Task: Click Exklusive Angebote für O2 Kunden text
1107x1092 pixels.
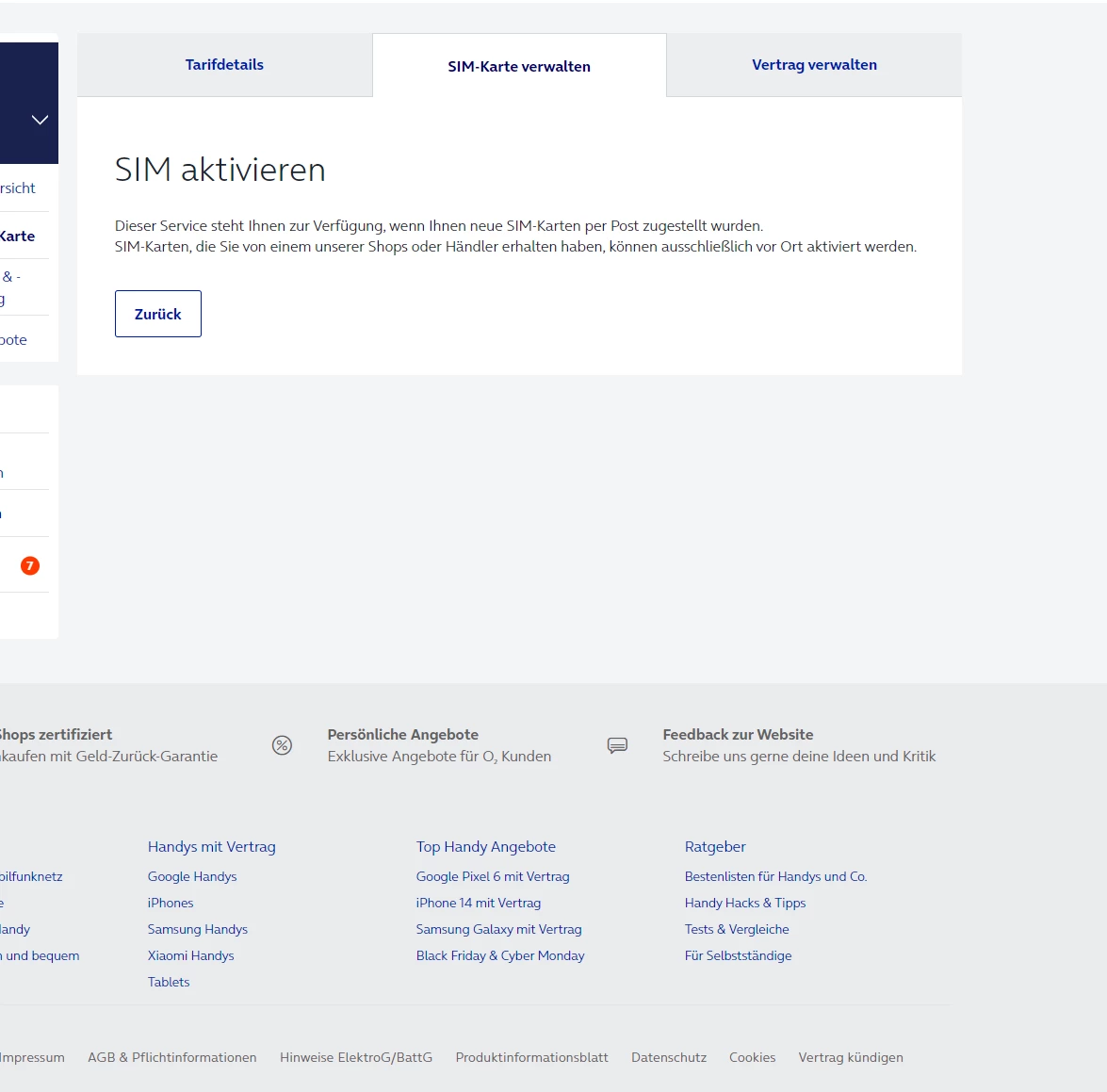Action: [x=439, y=757]
